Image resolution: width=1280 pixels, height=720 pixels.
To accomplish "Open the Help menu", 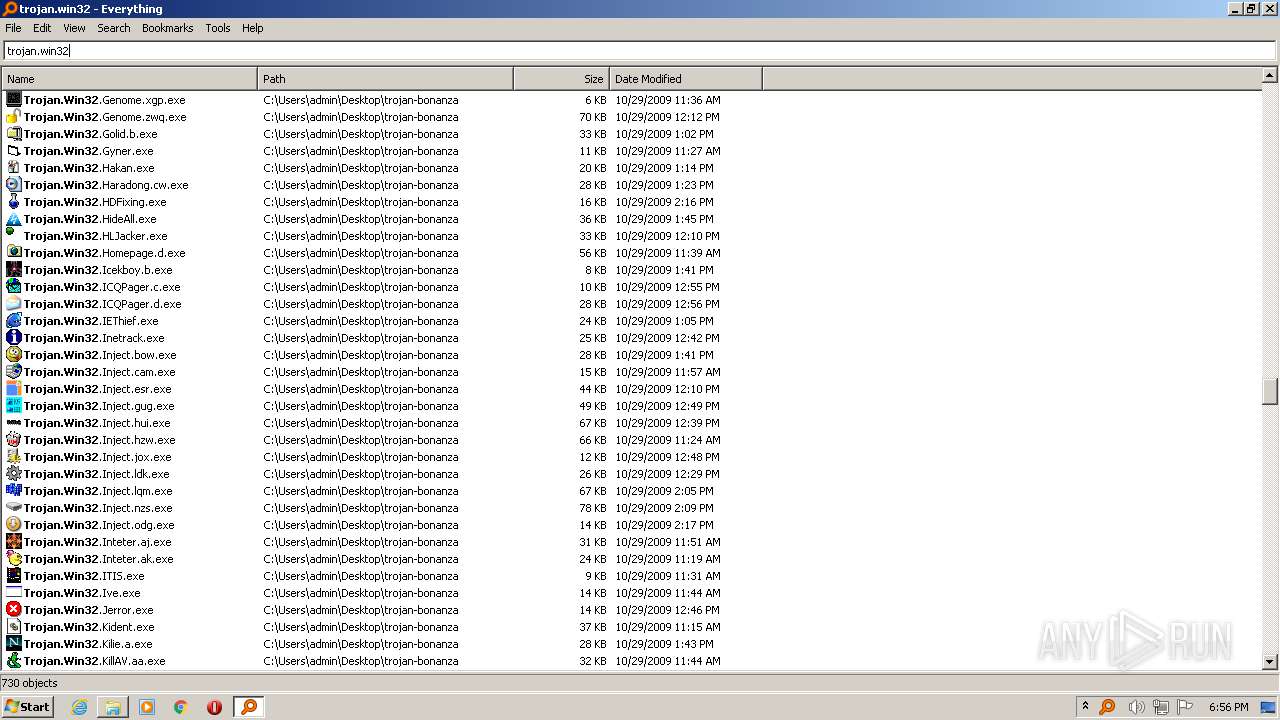I will (x=253, y=28).
